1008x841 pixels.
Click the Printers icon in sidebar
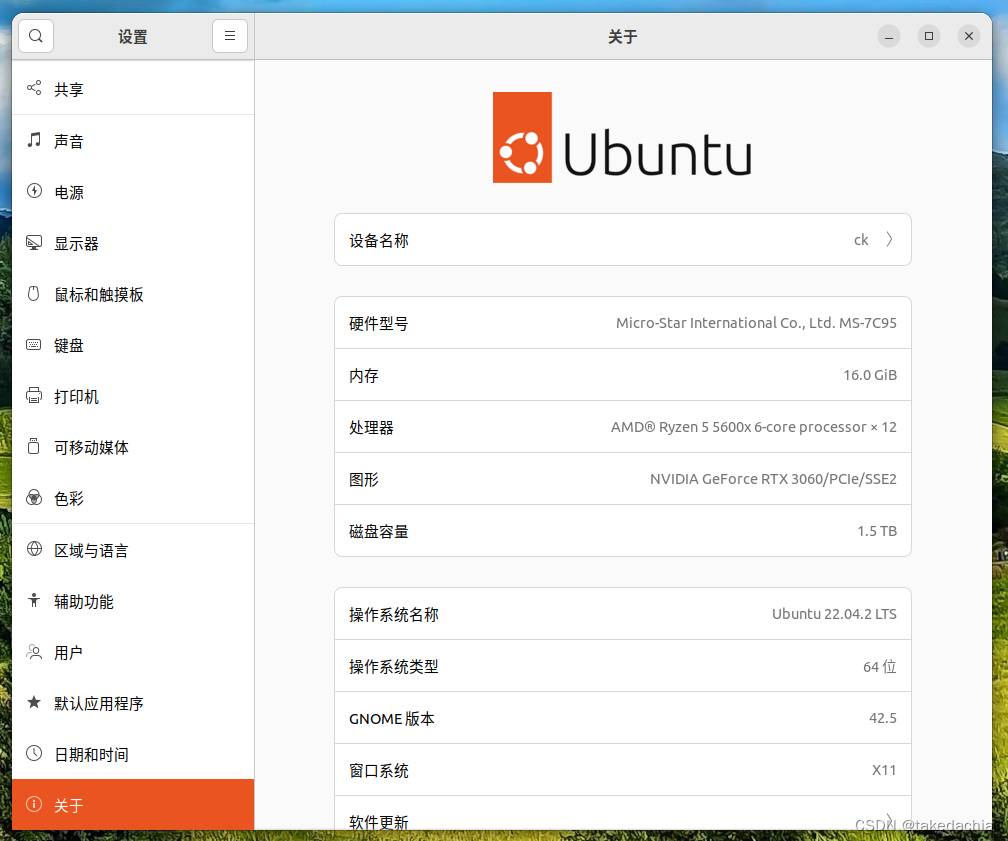click(34, 395)
